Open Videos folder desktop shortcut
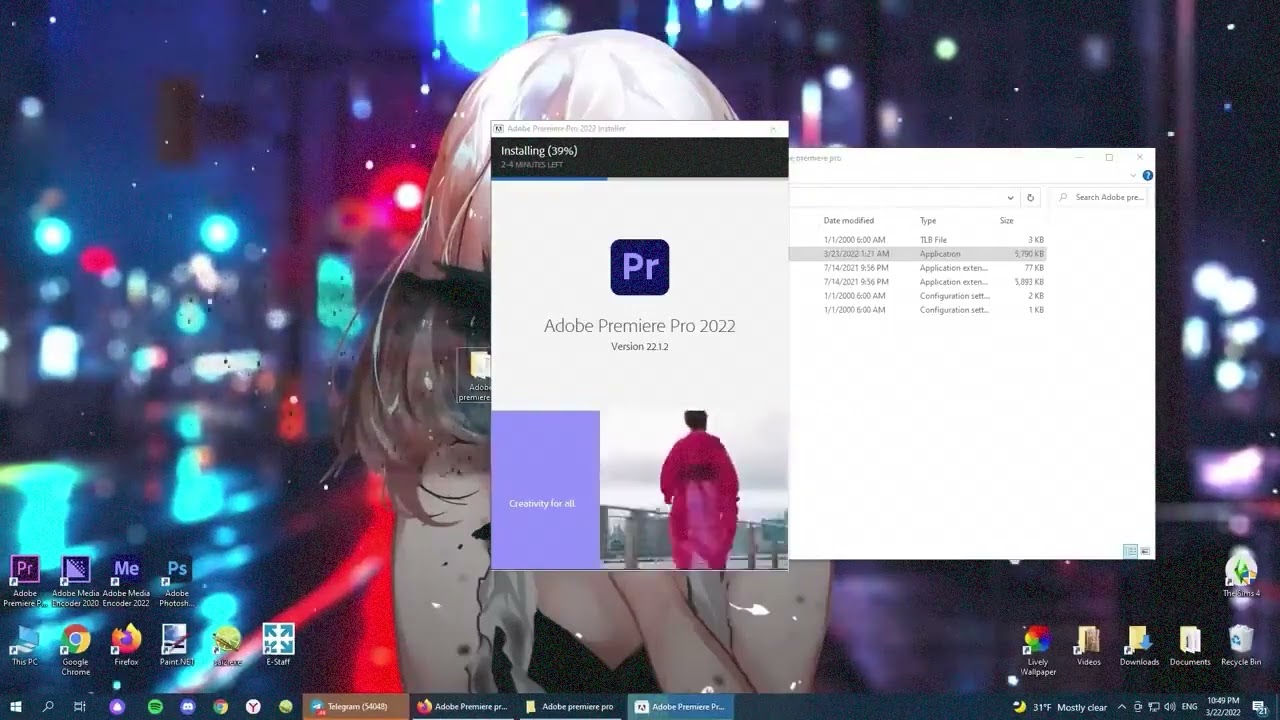 pyautogui.click(x=1088, y=646)
